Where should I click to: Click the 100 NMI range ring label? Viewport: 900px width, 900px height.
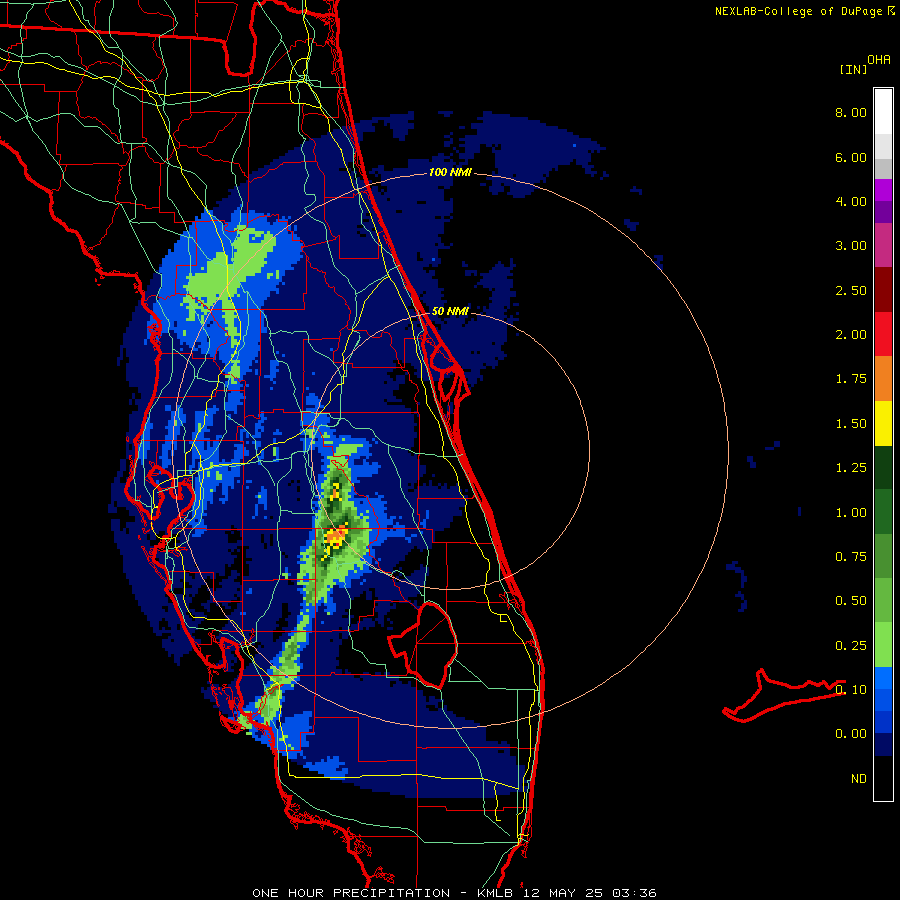(450, 172)
